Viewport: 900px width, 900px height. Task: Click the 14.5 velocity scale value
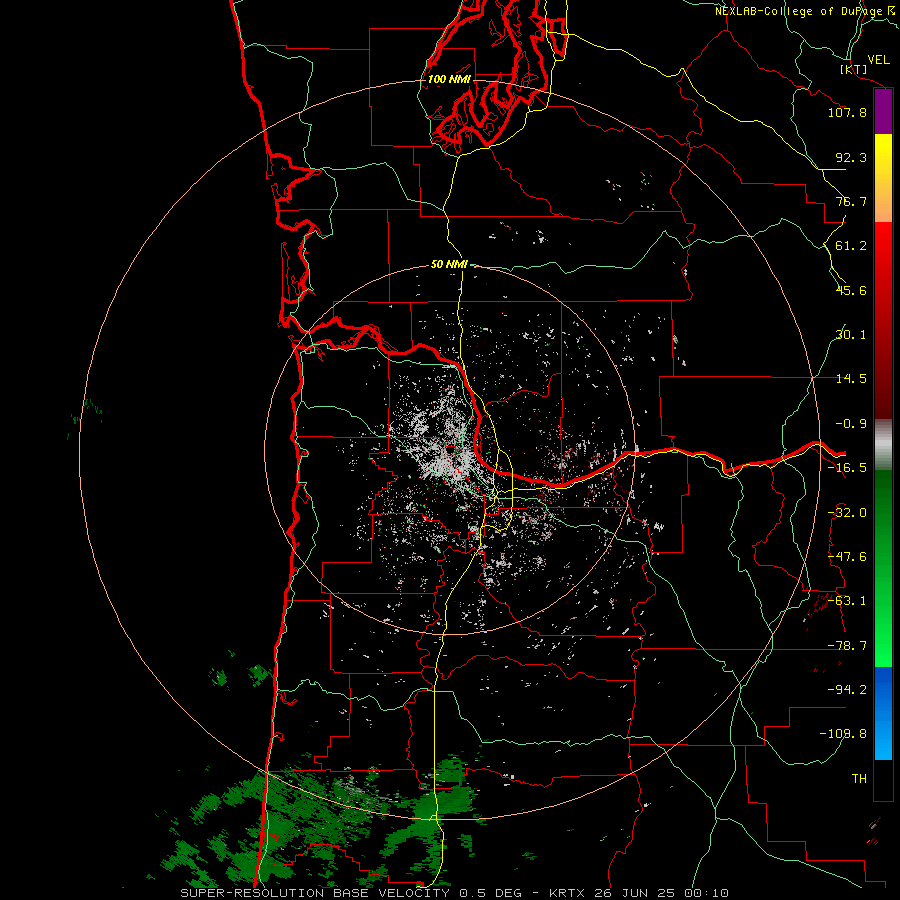[x=851, y=379]
